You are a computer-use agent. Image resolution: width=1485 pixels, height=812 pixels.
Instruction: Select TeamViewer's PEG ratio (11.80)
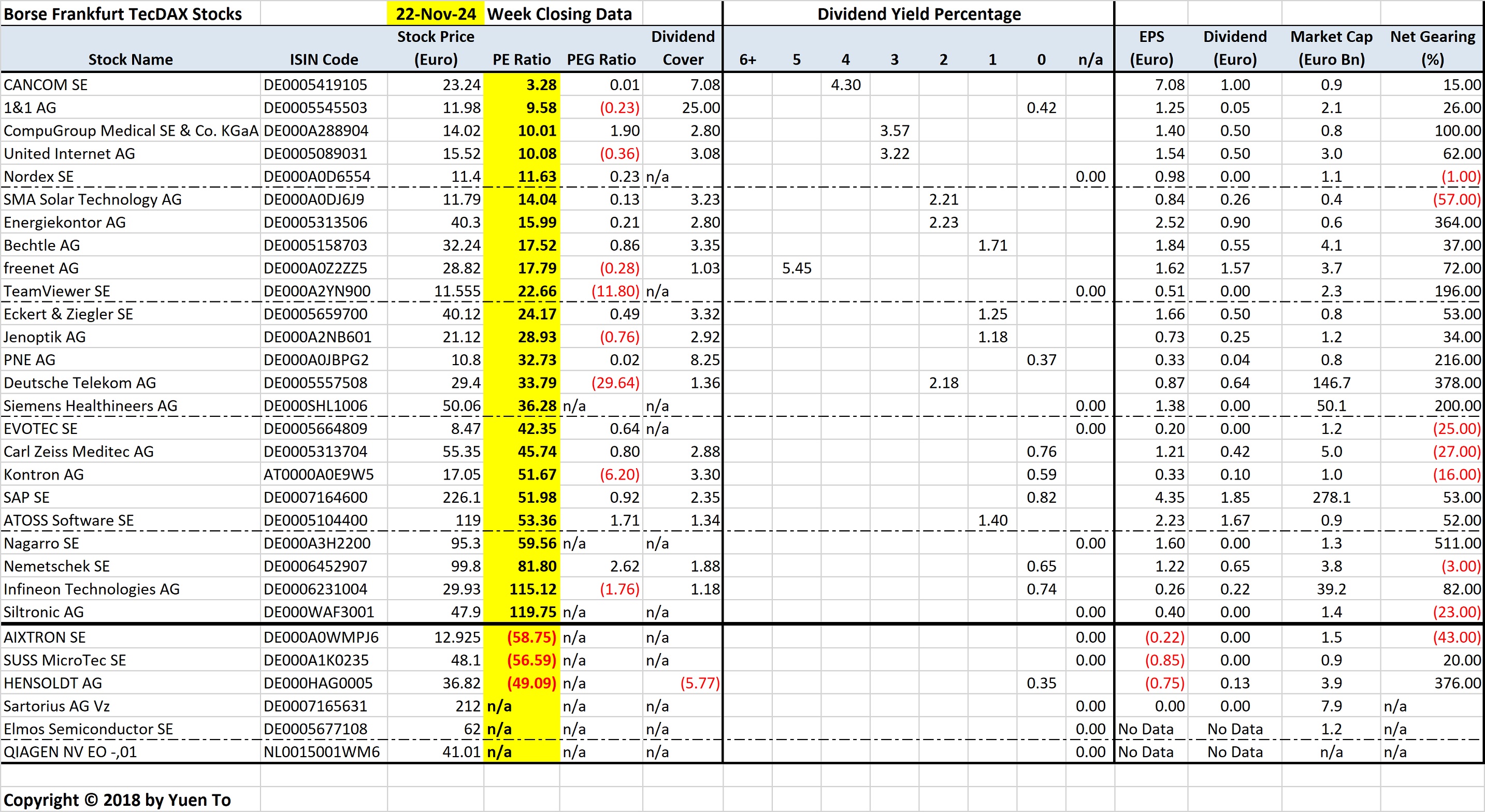coord(615,291)
